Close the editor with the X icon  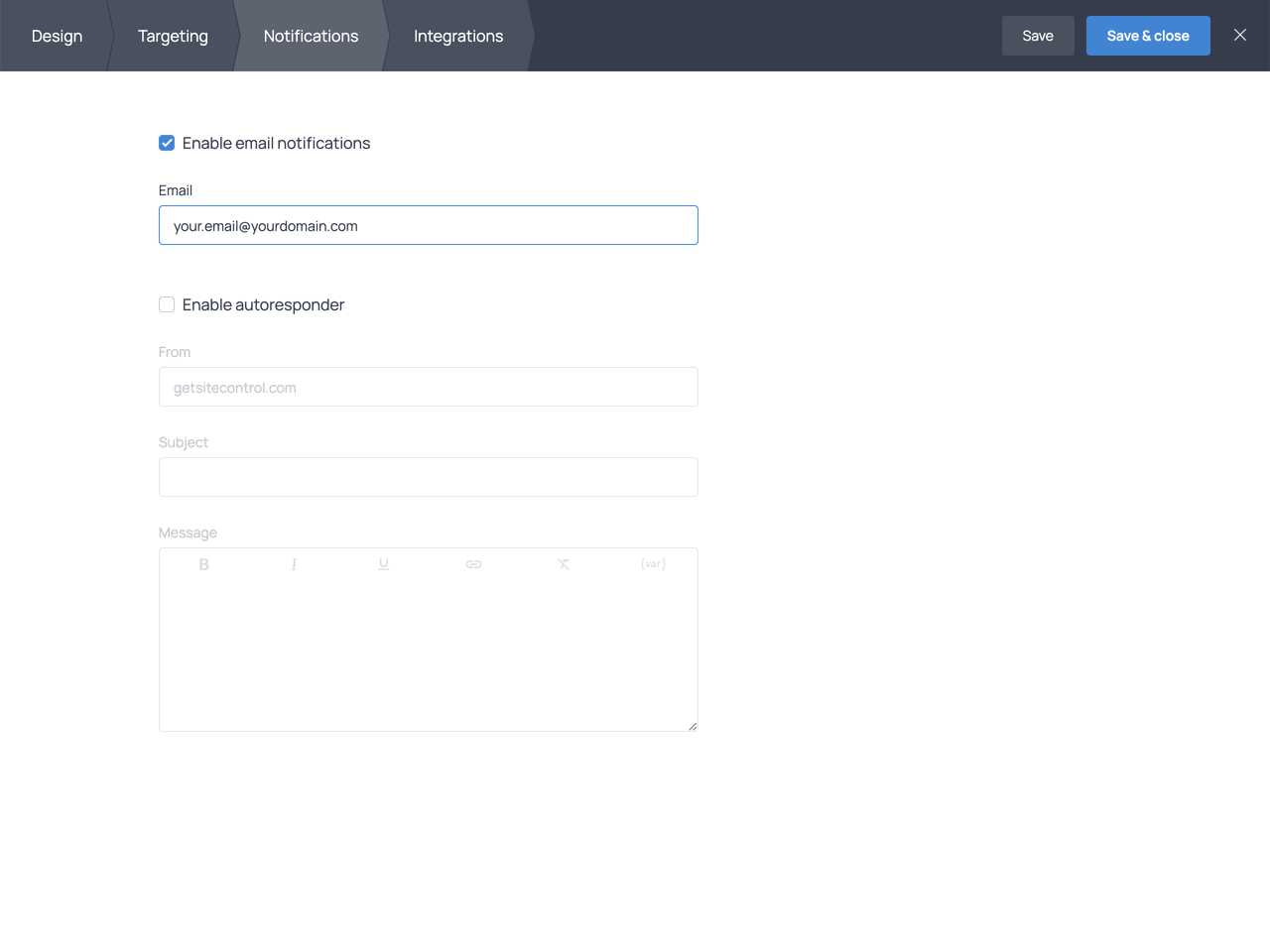coord(1239,35)
